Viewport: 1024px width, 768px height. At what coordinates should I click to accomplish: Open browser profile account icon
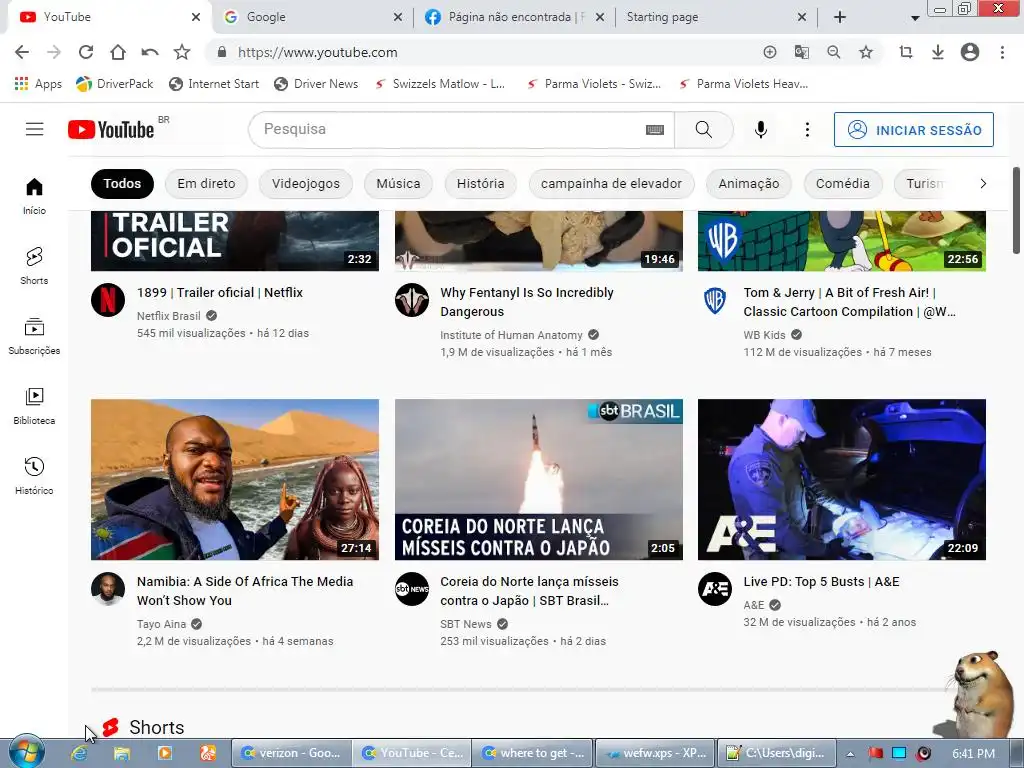(970, 52)
